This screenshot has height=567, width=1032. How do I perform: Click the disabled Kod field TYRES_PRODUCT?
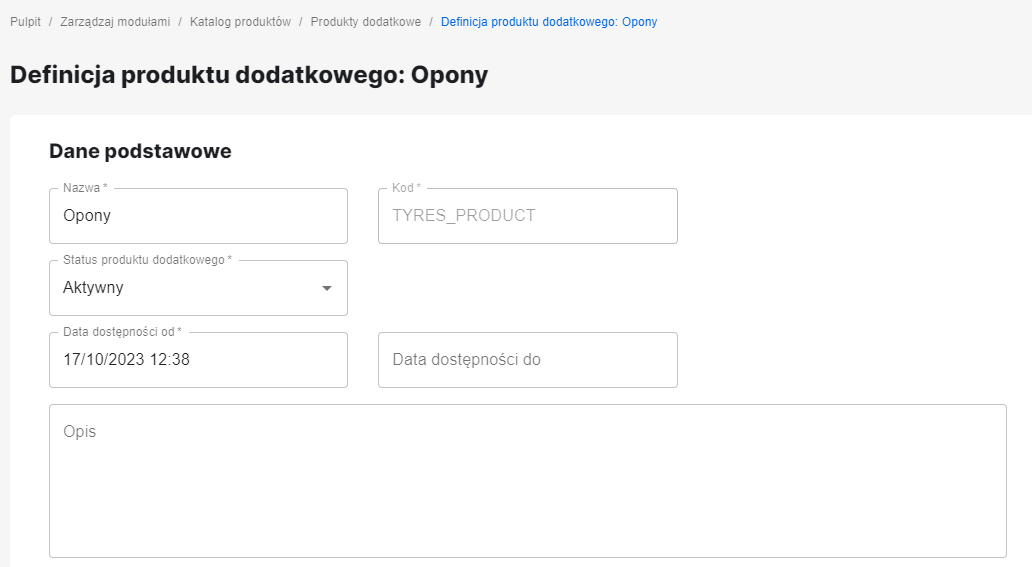(527, 216)
